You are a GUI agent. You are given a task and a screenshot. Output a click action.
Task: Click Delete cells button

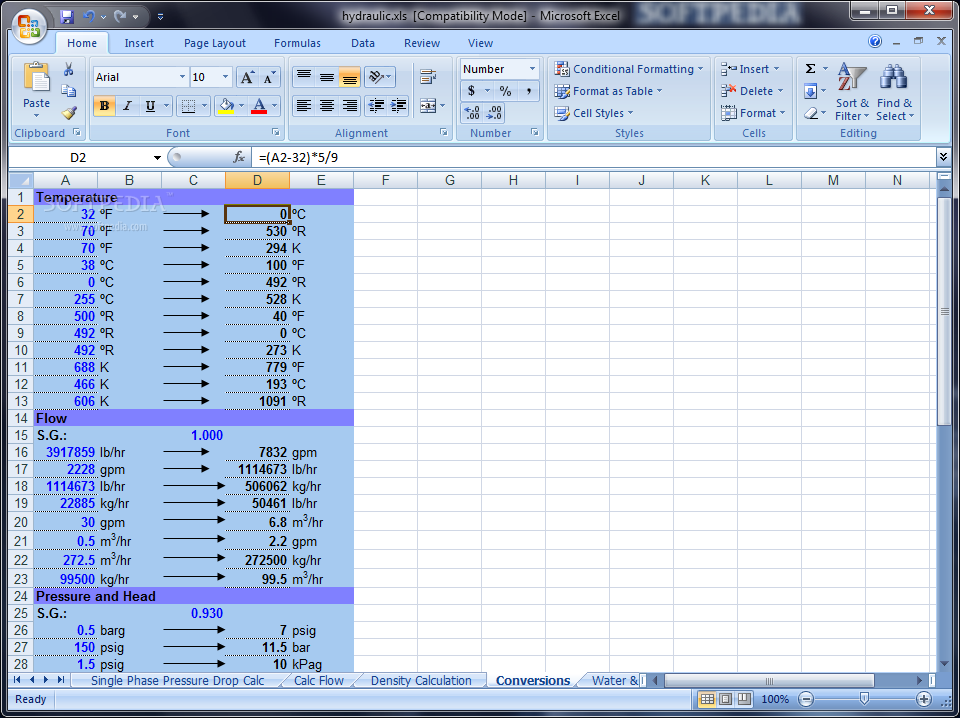pos(752,91)
